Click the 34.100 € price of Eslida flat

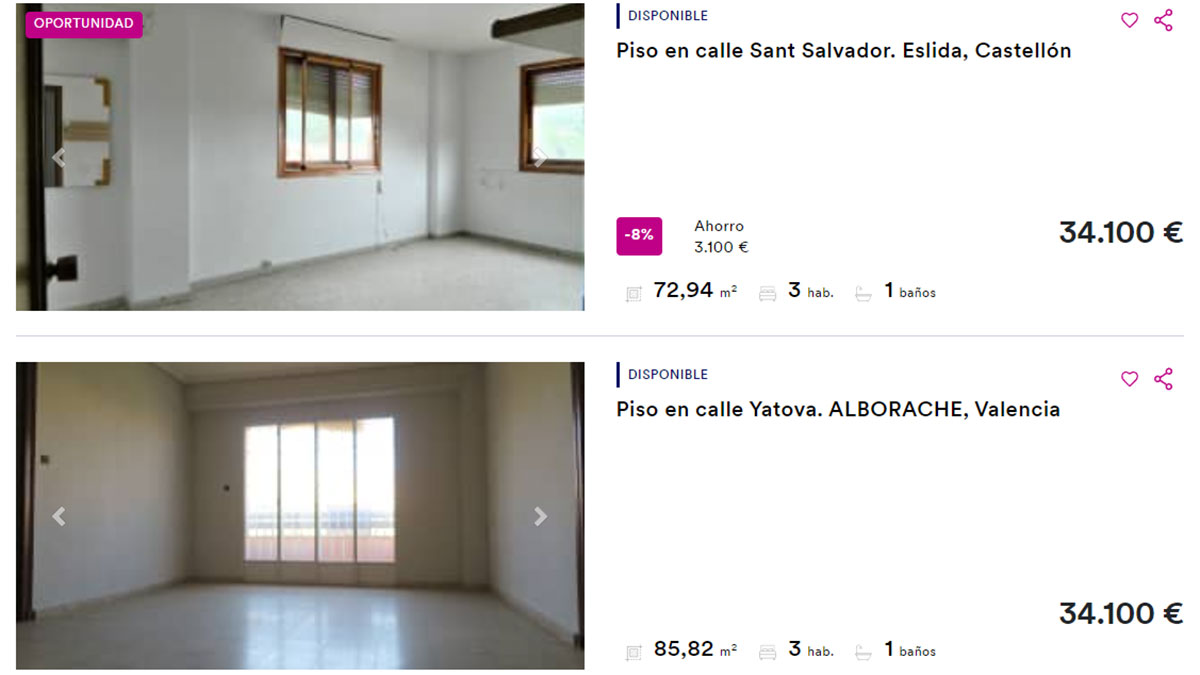[1121, 233]
